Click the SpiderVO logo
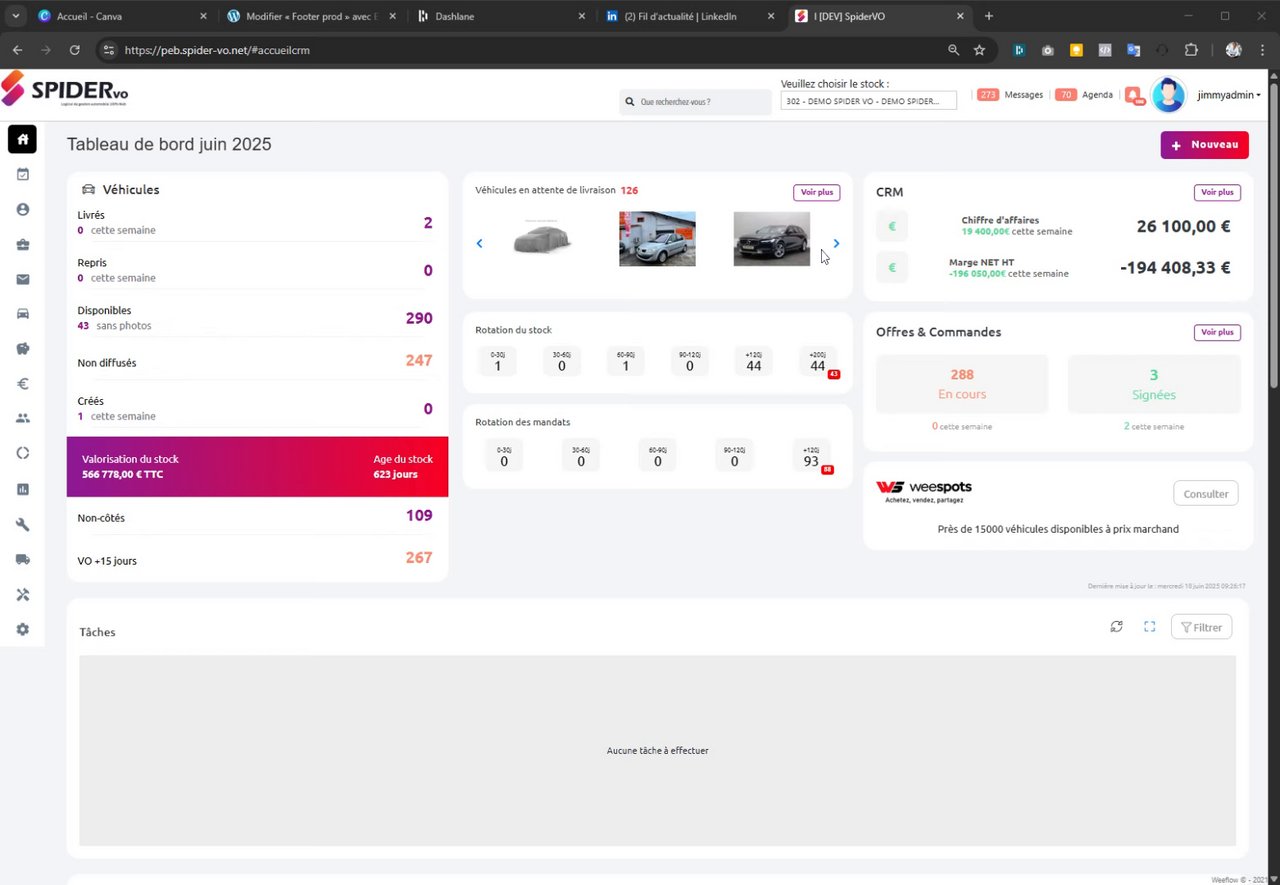1280x885 pixels. [65, 90]
